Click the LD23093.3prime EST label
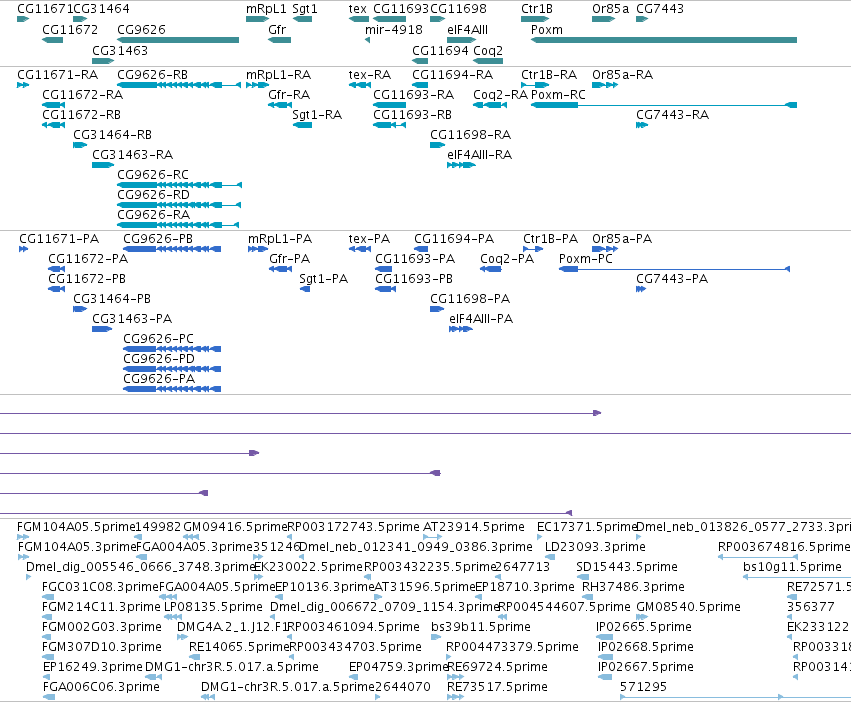851x702 pixels. [595, 547]
